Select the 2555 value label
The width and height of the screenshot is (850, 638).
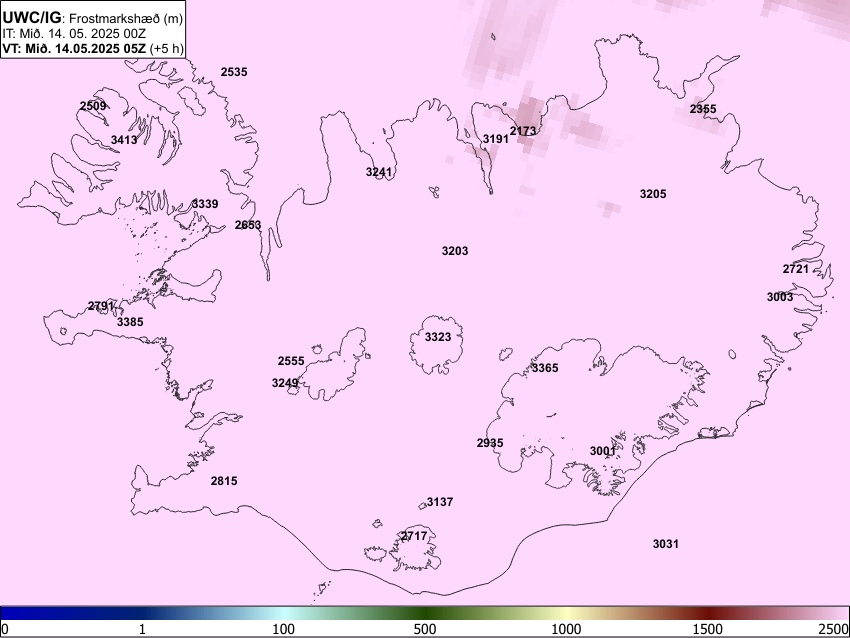point(291,361)
